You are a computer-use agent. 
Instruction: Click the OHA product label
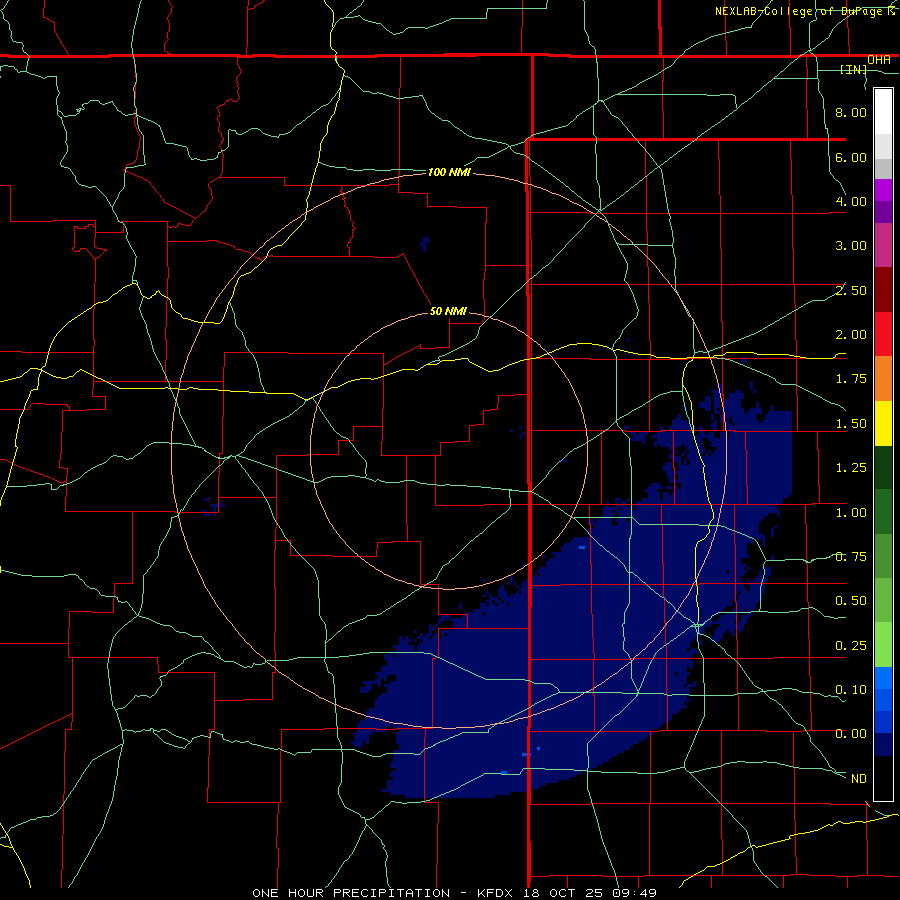coord(879,60)
